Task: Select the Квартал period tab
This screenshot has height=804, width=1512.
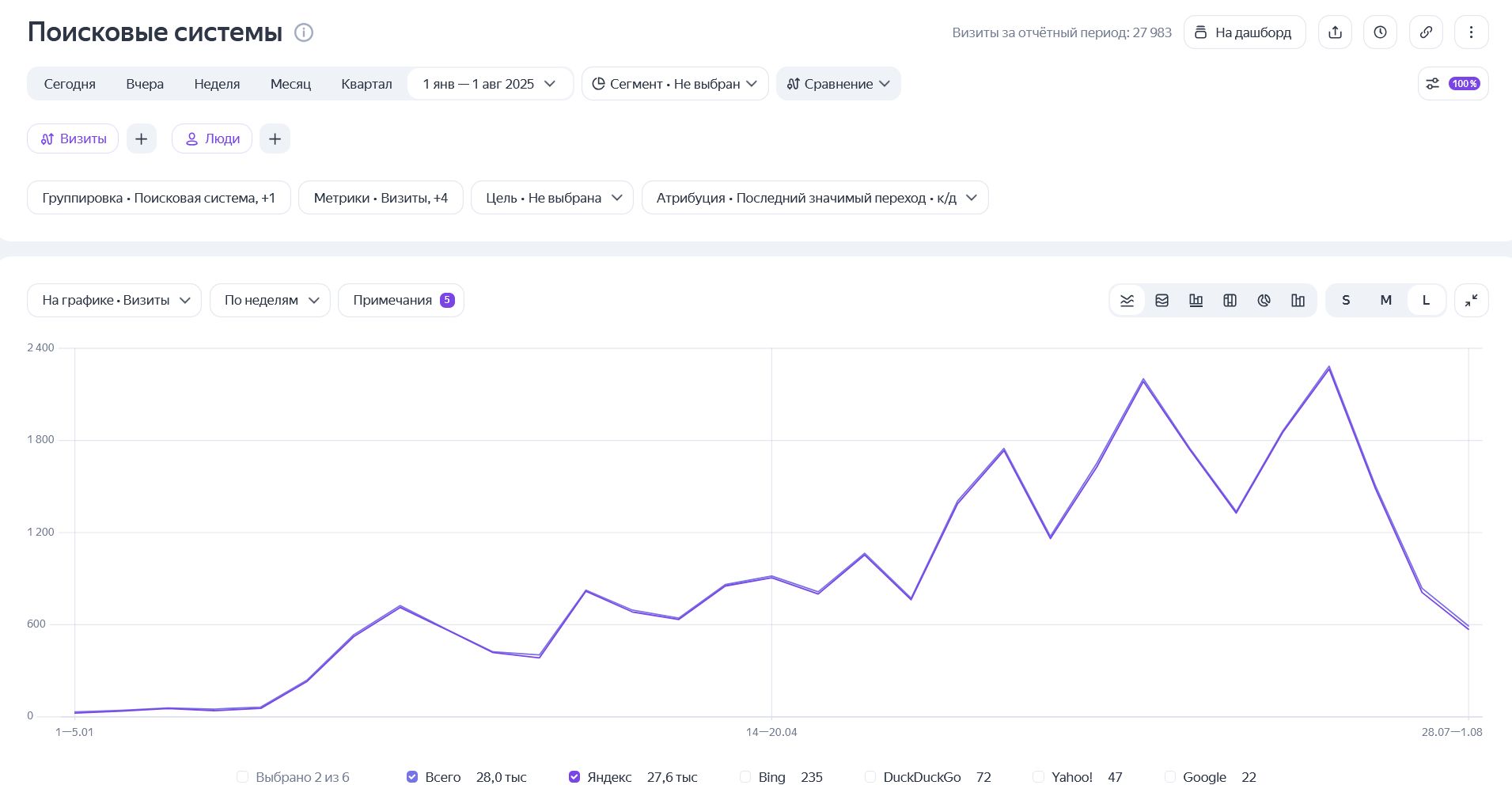Action: (x=366, y=84)
